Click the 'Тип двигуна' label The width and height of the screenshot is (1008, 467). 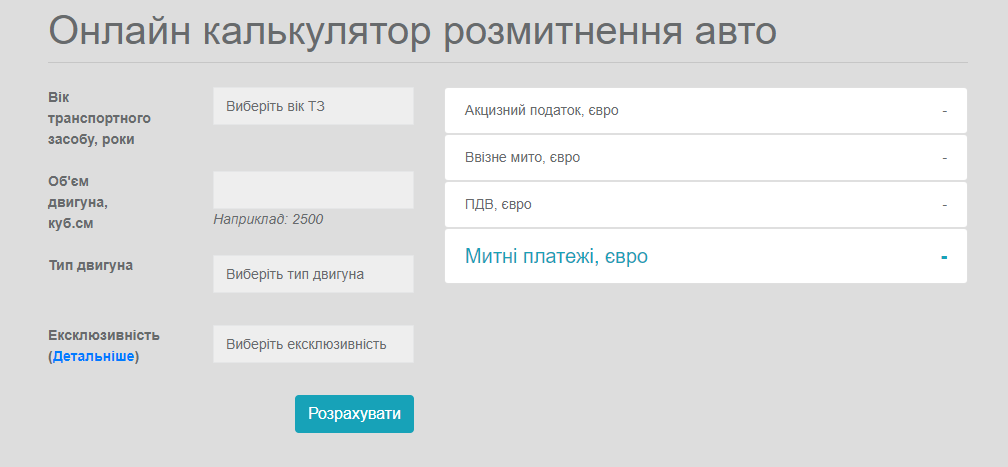[x=90, y=265]
